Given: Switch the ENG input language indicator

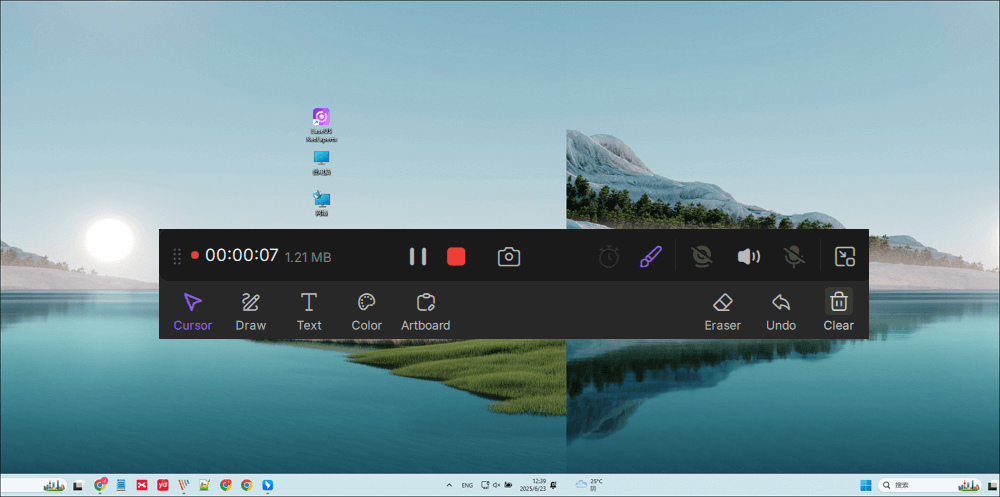Looking at the screenshot, I should [x=467, y=486].
